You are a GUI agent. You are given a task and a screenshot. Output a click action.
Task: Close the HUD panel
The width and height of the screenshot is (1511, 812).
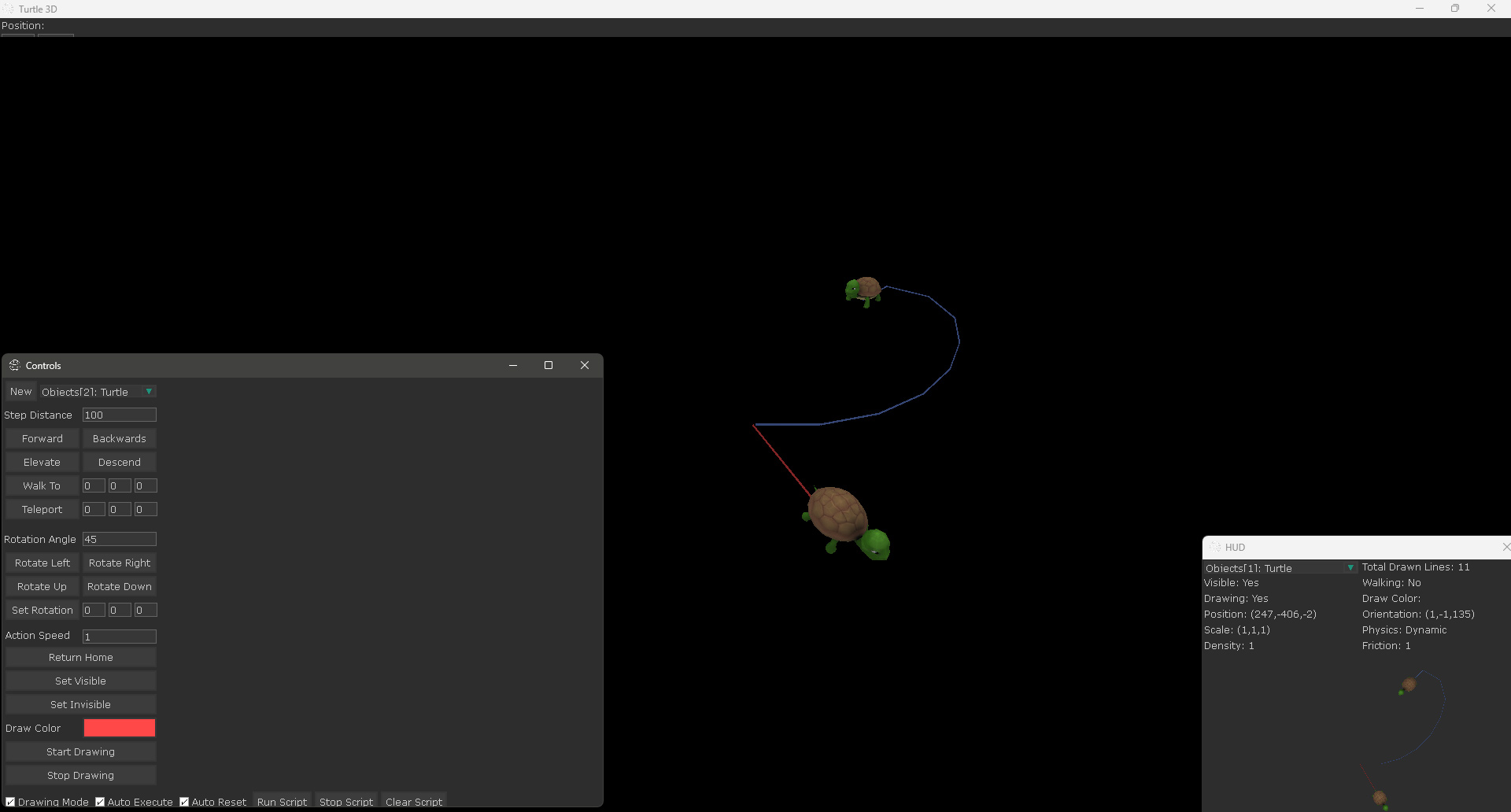pyautogui.click(x=1505, y=547)
